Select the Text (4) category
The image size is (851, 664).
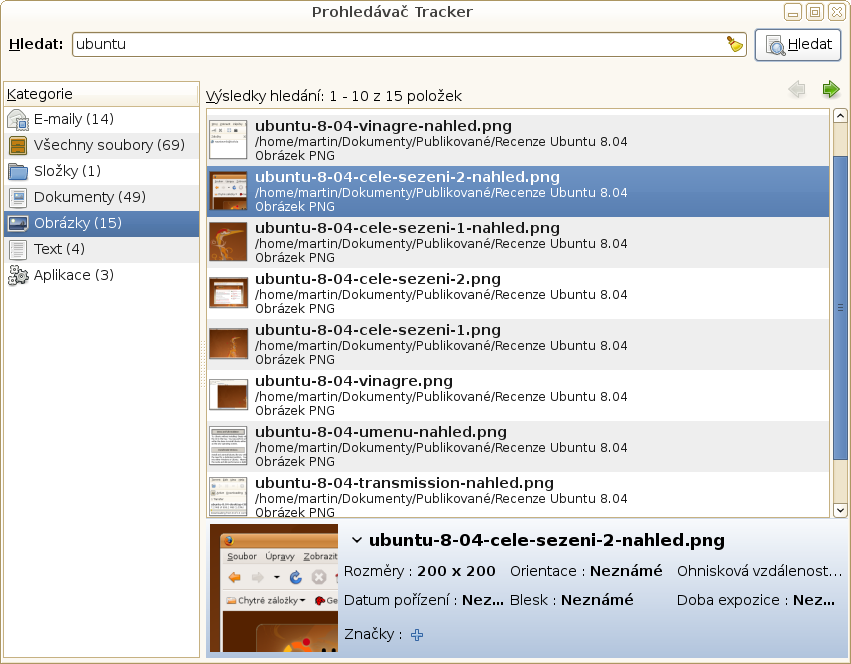pyautogui.click(x=101, y=249)
